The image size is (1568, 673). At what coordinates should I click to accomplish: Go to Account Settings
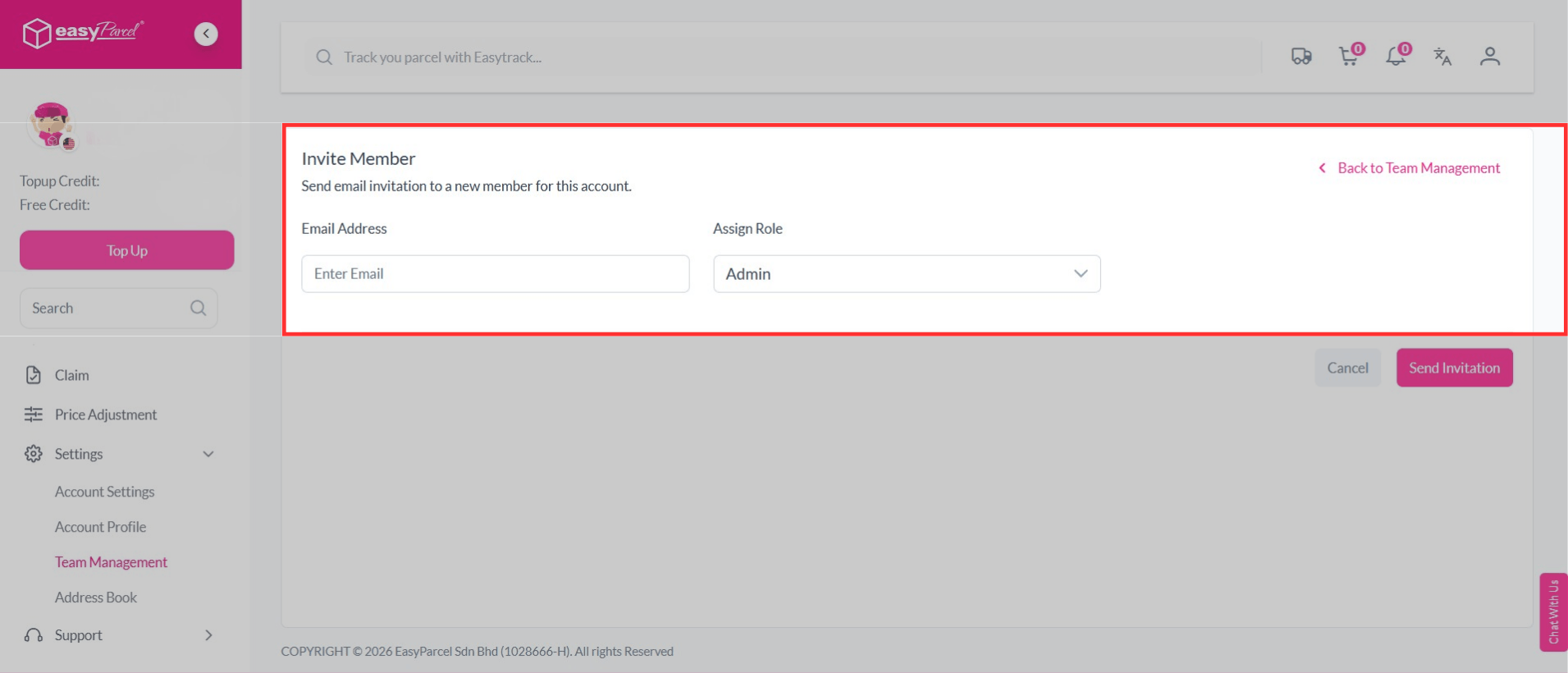[105, 492]
